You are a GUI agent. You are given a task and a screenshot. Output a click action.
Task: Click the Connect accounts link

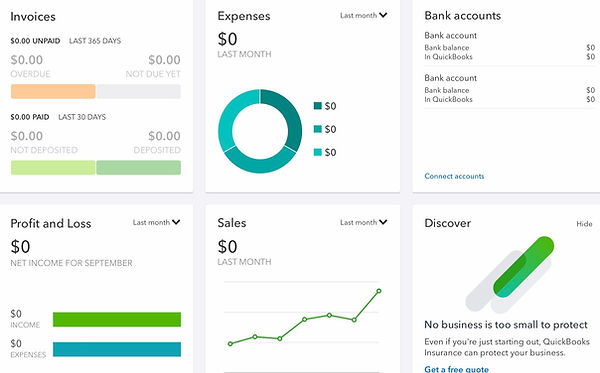(454, 176)
